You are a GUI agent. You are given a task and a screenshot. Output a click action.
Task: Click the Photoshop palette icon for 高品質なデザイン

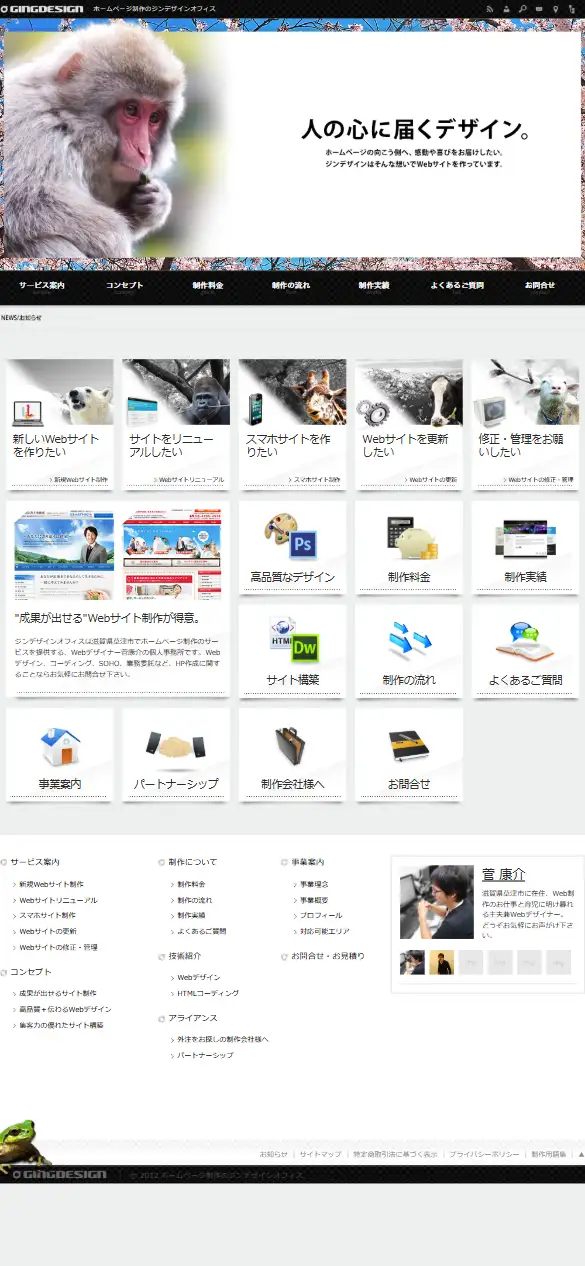point(291,536)
